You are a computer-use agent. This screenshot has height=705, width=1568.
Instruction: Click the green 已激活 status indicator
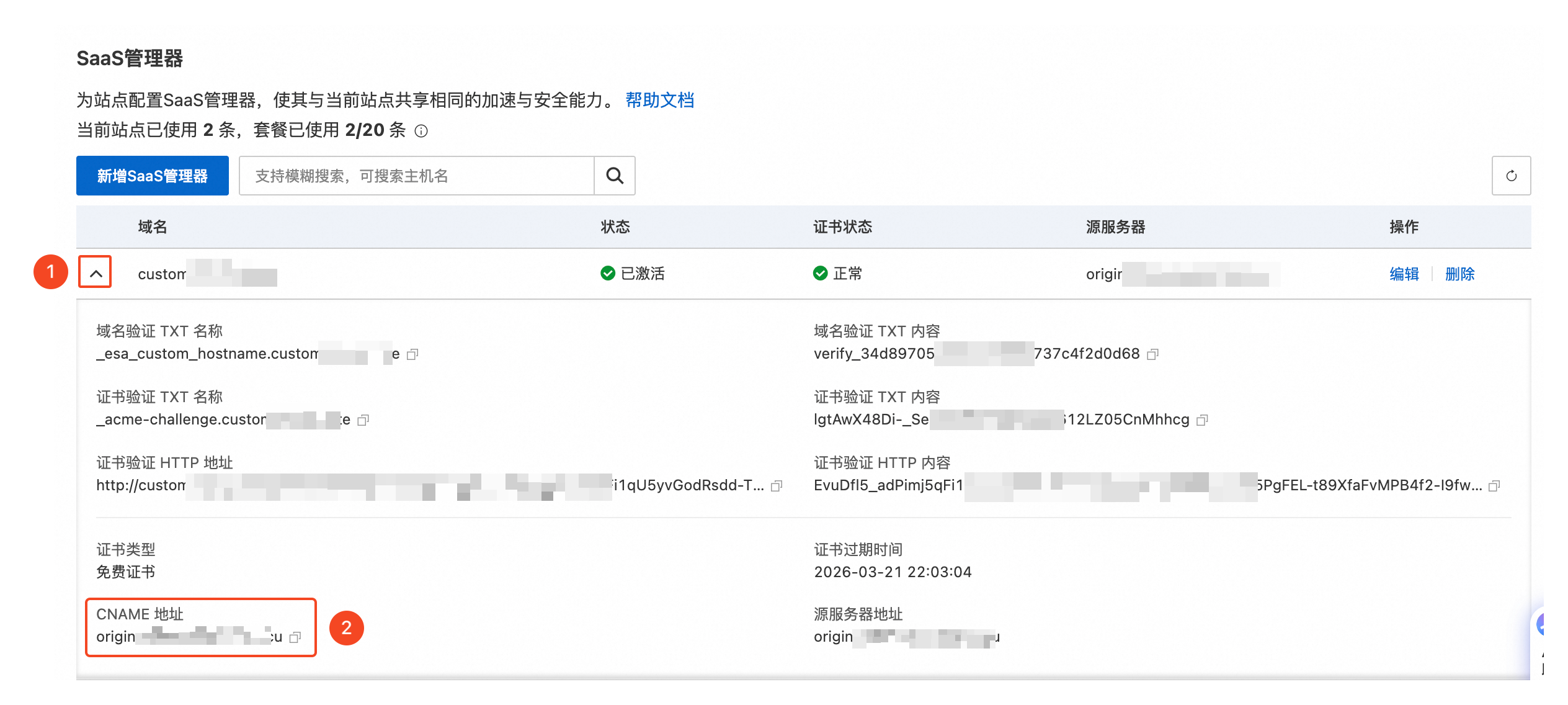(608, 274)
